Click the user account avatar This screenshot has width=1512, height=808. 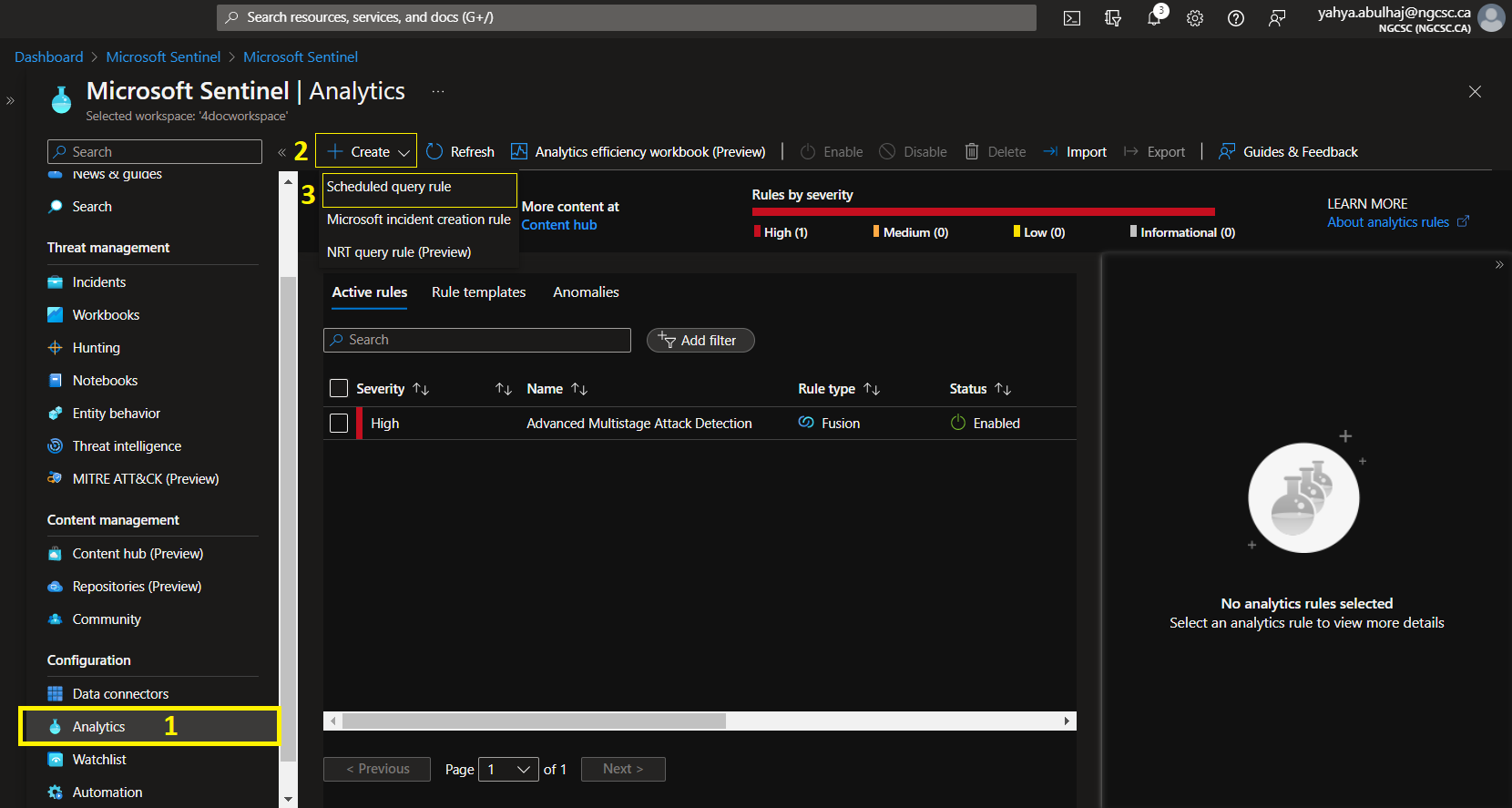(1491, 18)
